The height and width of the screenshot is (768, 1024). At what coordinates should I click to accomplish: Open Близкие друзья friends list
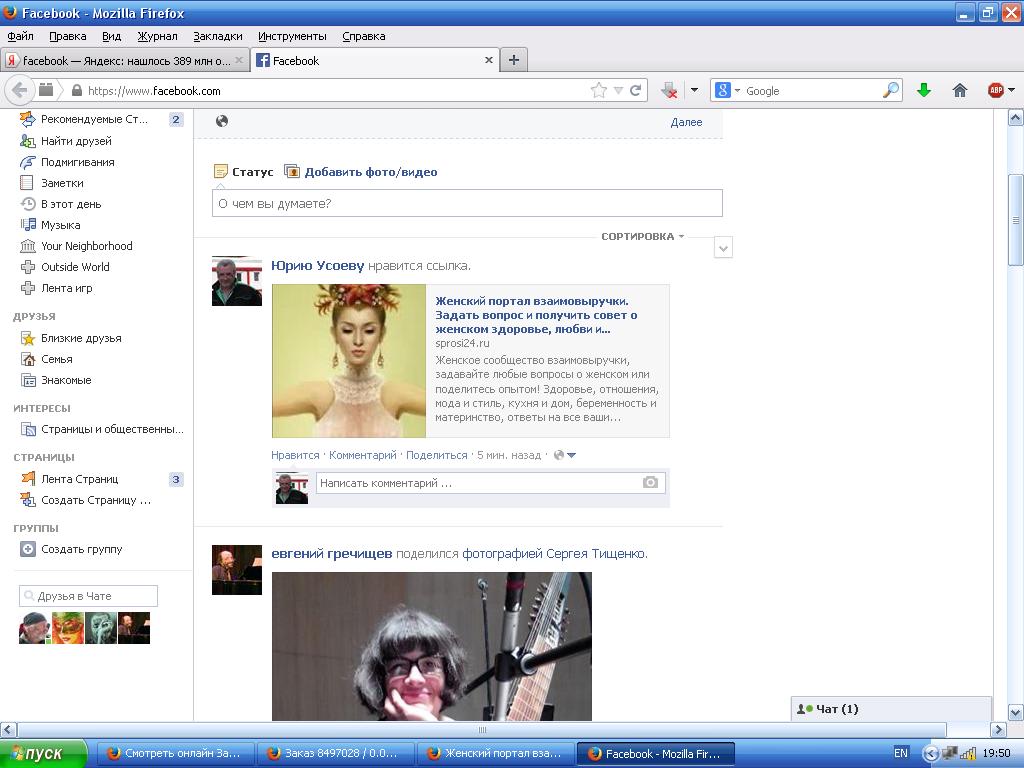click(80, 338)
